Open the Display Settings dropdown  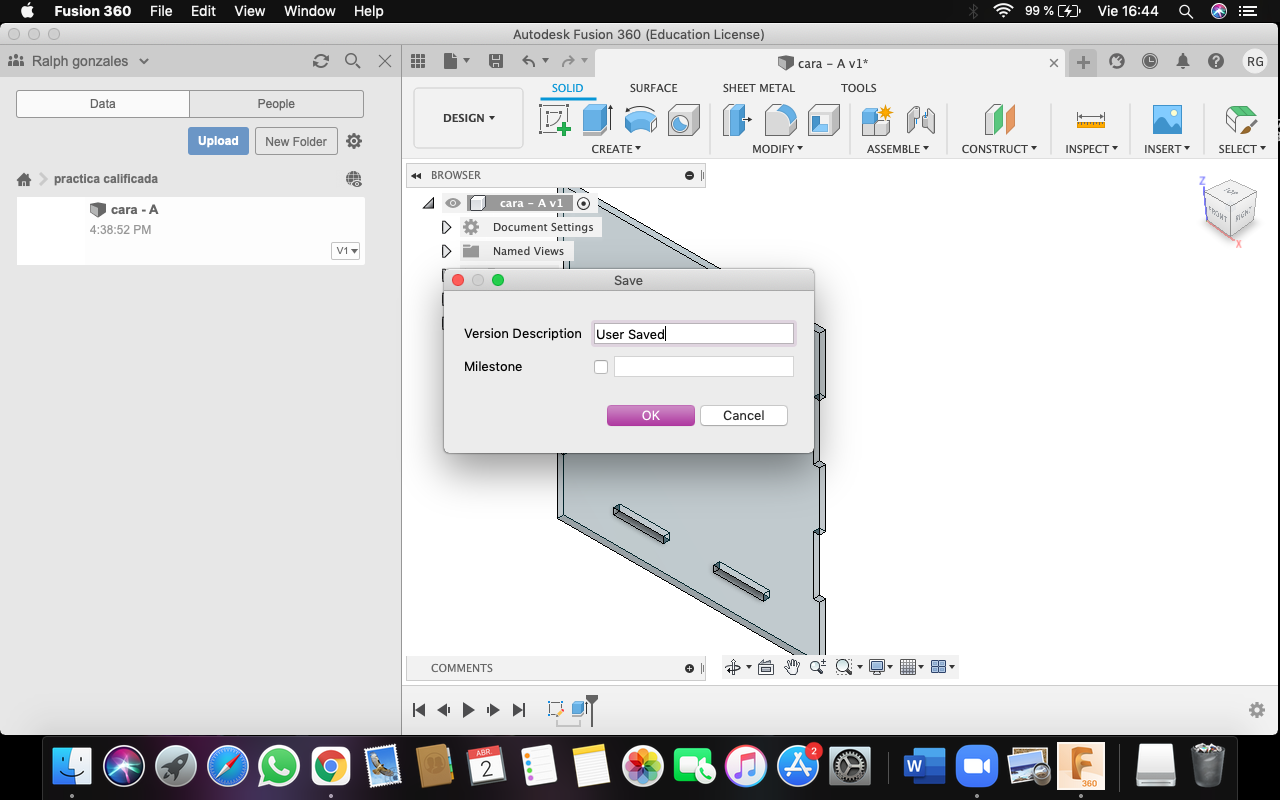(880, 667)
